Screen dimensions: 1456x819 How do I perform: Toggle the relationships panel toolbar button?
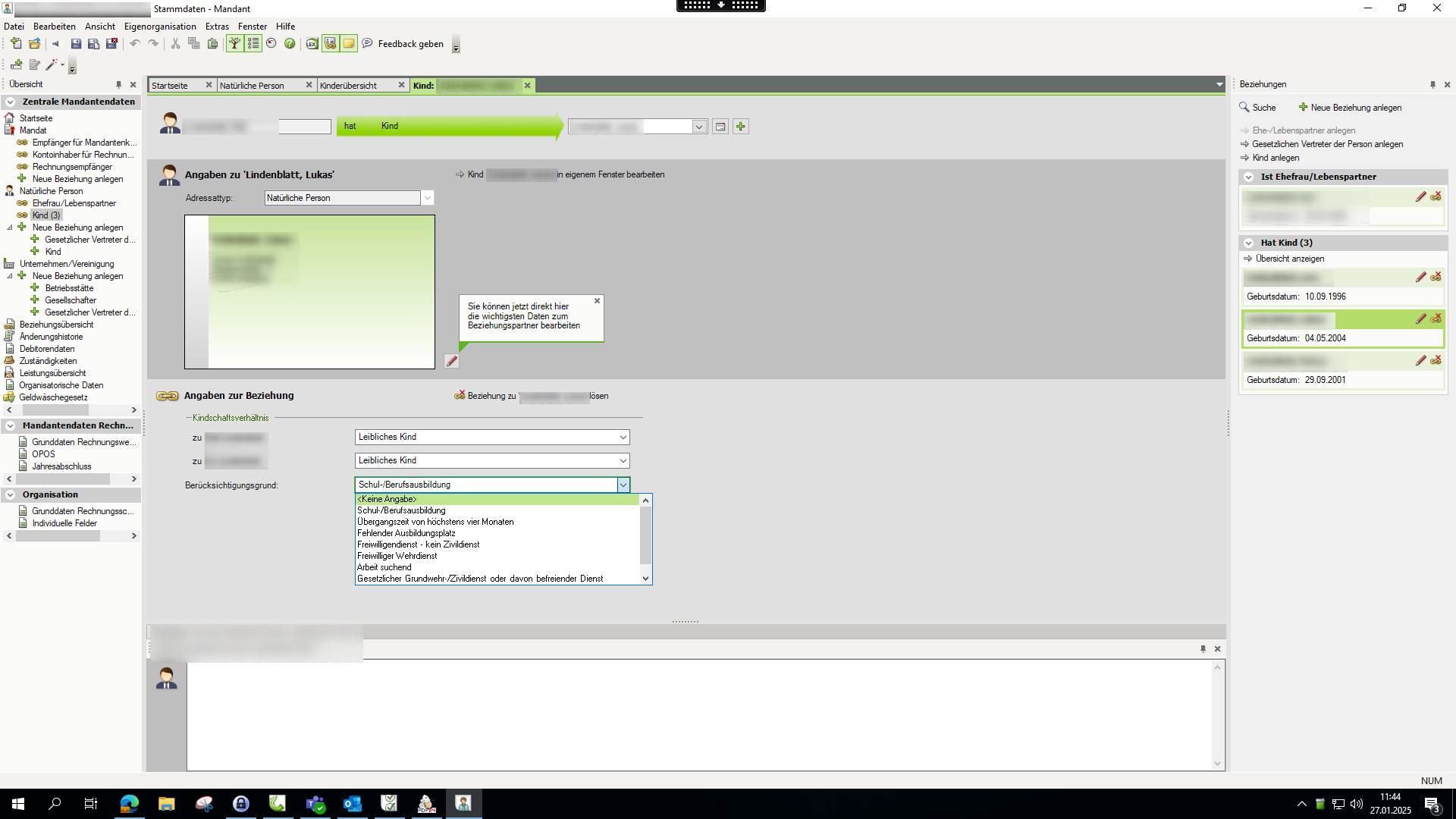click(x=331, y=44)
